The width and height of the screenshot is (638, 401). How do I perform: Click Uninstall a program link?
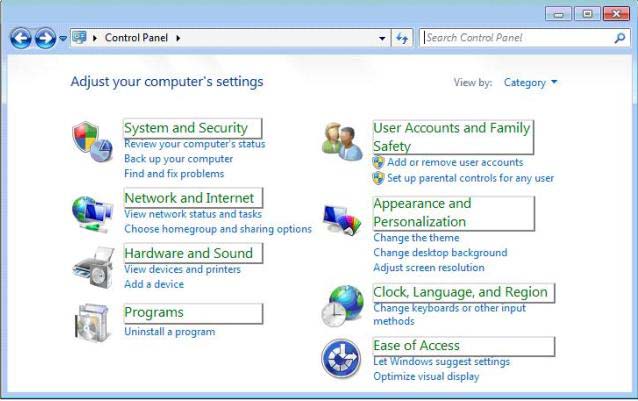170,332
